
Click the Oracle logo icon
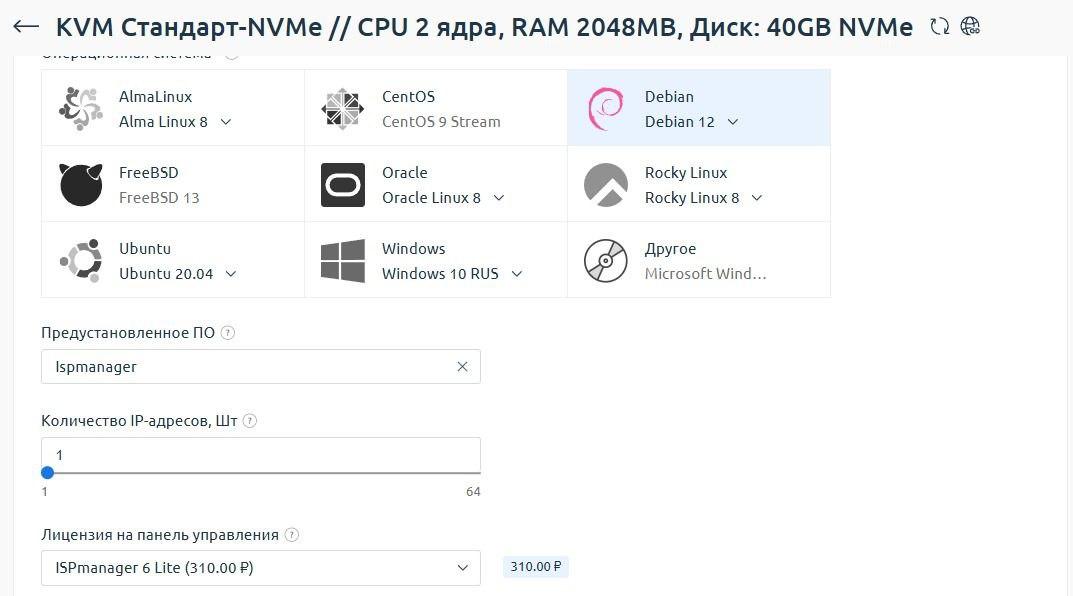tap(343, 184)
